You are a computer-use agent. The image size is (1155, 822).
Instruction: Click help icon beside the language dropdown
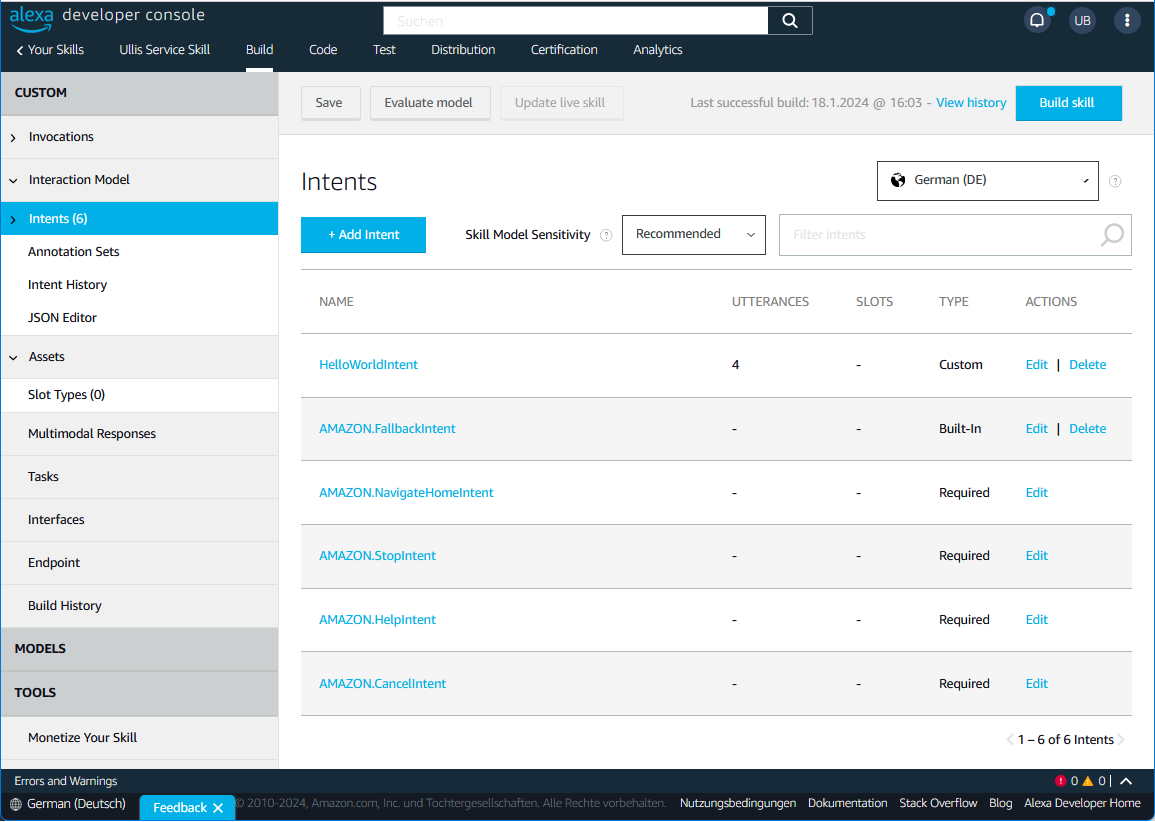point(1115,181)
